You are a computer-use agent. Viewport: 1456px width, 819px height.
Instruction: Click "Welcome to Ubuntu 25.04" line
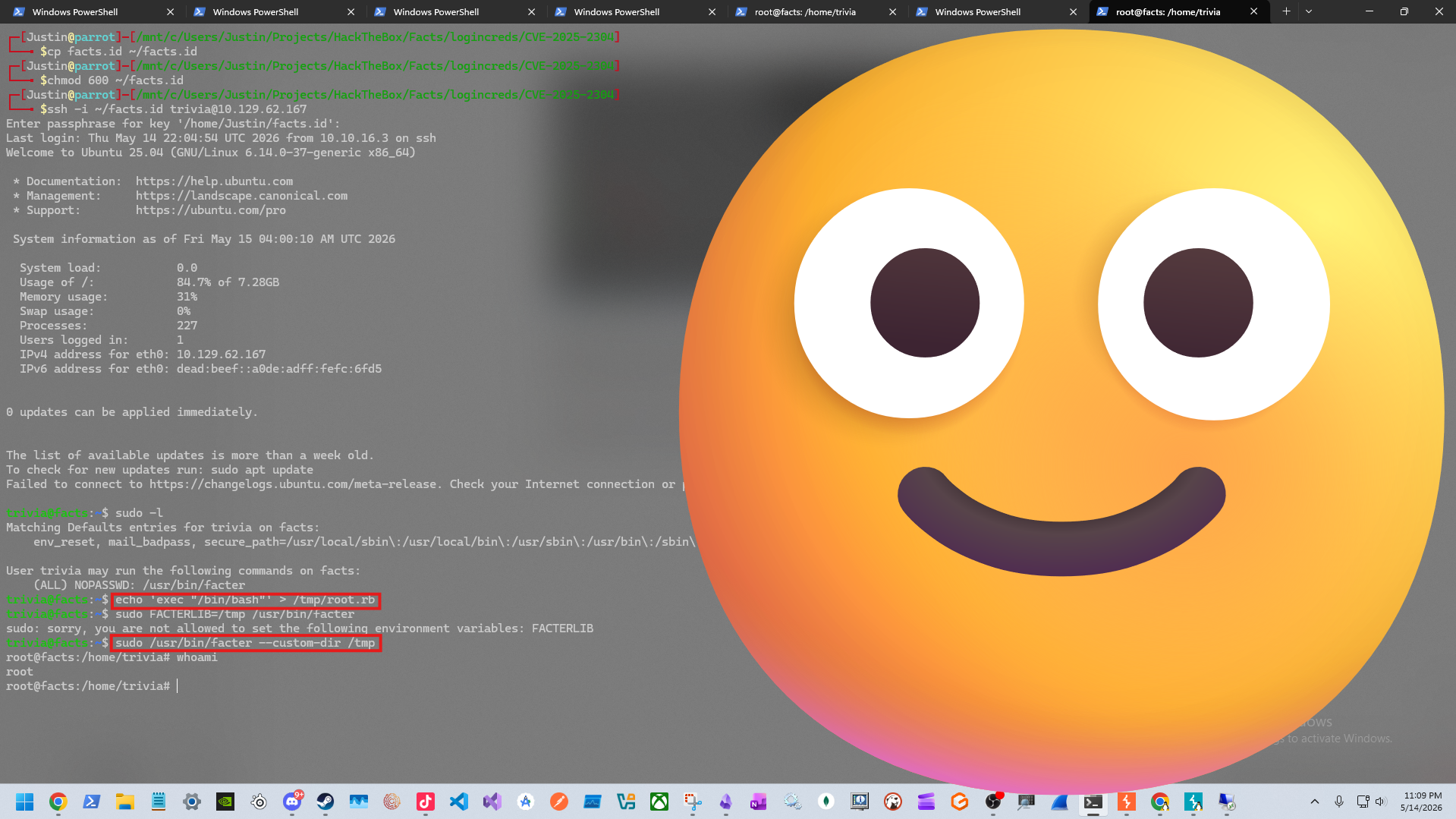211,153
